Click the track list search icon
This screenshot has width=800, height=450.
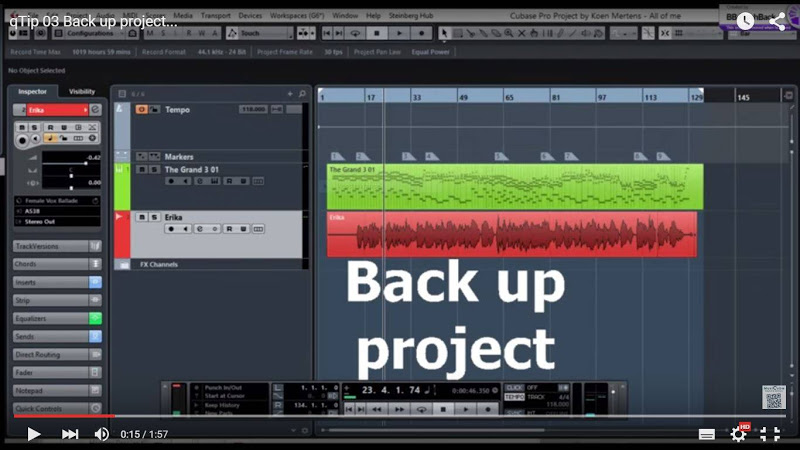tap(302, 94)
